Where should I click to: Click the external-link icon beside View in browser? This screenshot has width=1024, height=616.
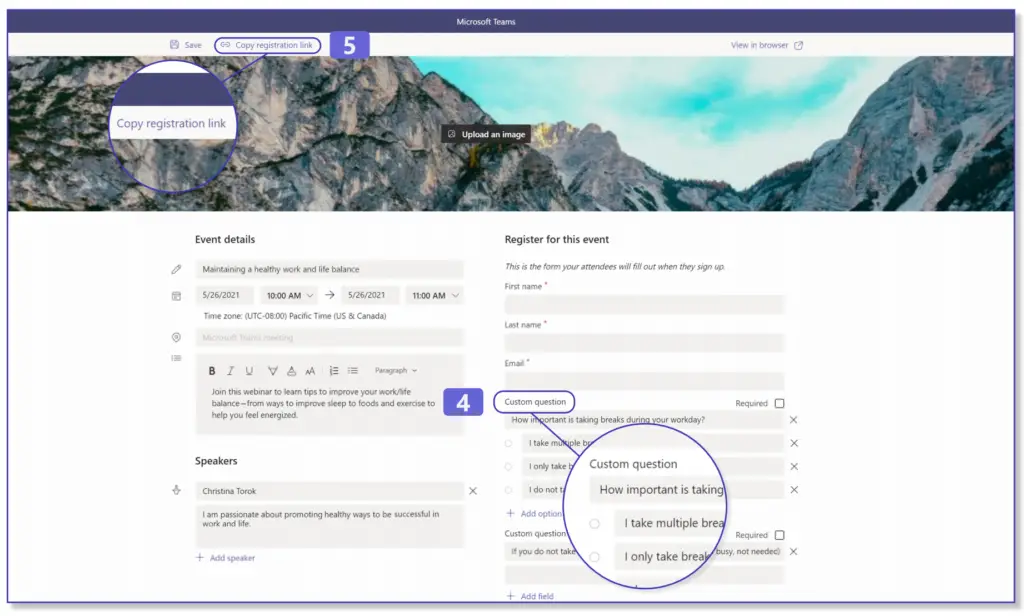tap(798, 46)
